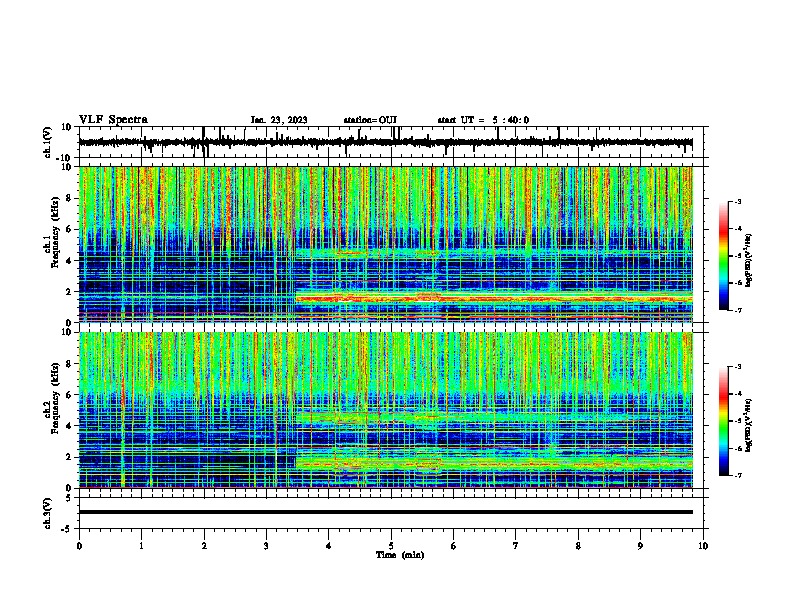Click the ch.2 color scale bar
The image size is (792, 612).
[x=723, y=421]
